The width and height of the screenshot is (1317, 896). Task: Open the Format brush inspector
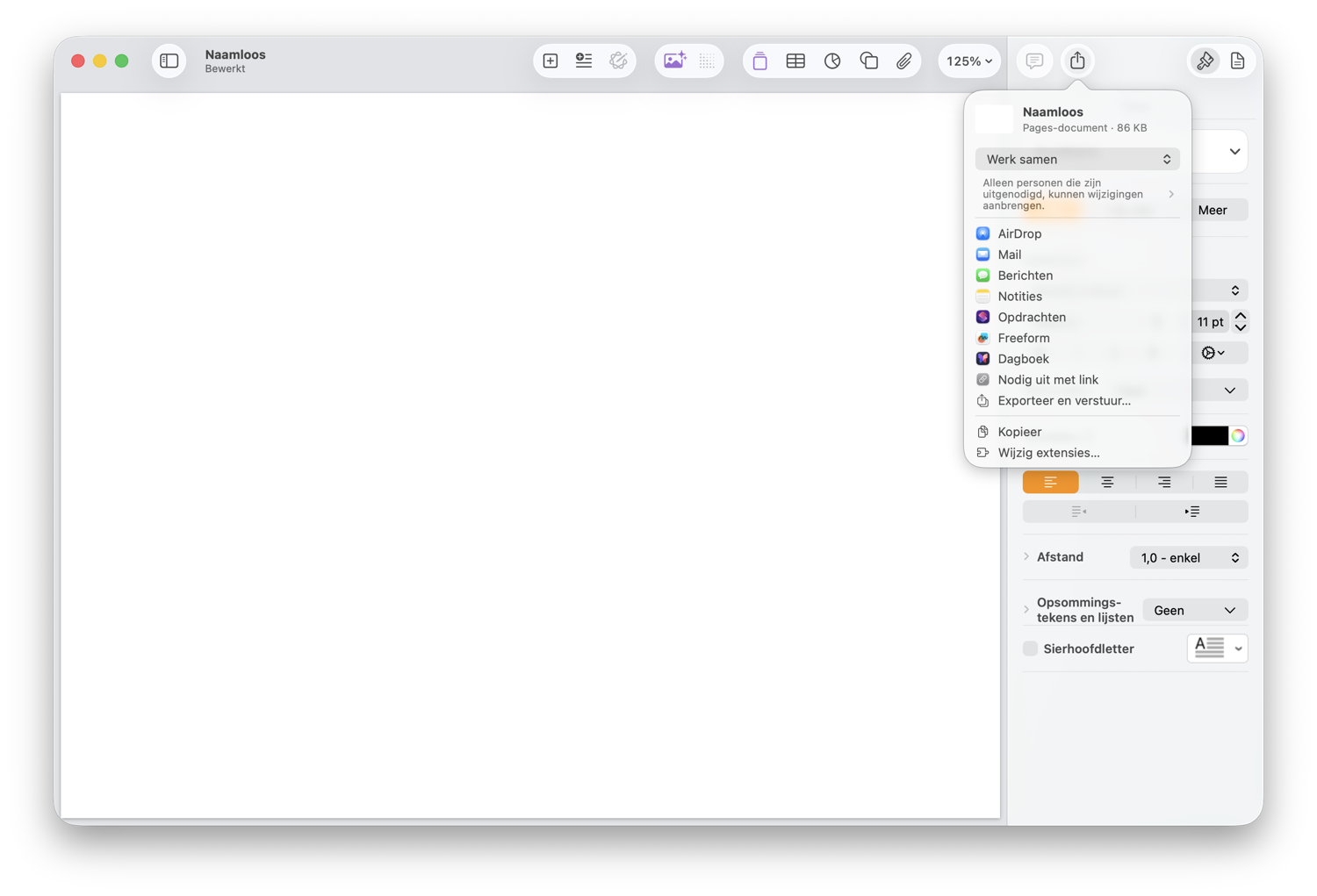(x=1205, y=61)
